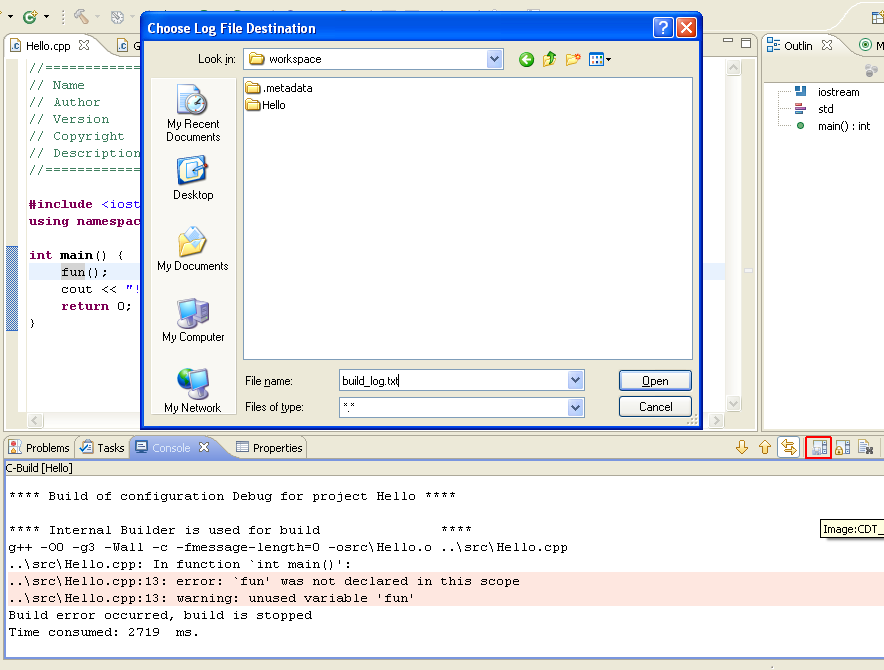884x670 pixels.
Task: Toggle Show Error in Editor button
Action: coord(789,448)
